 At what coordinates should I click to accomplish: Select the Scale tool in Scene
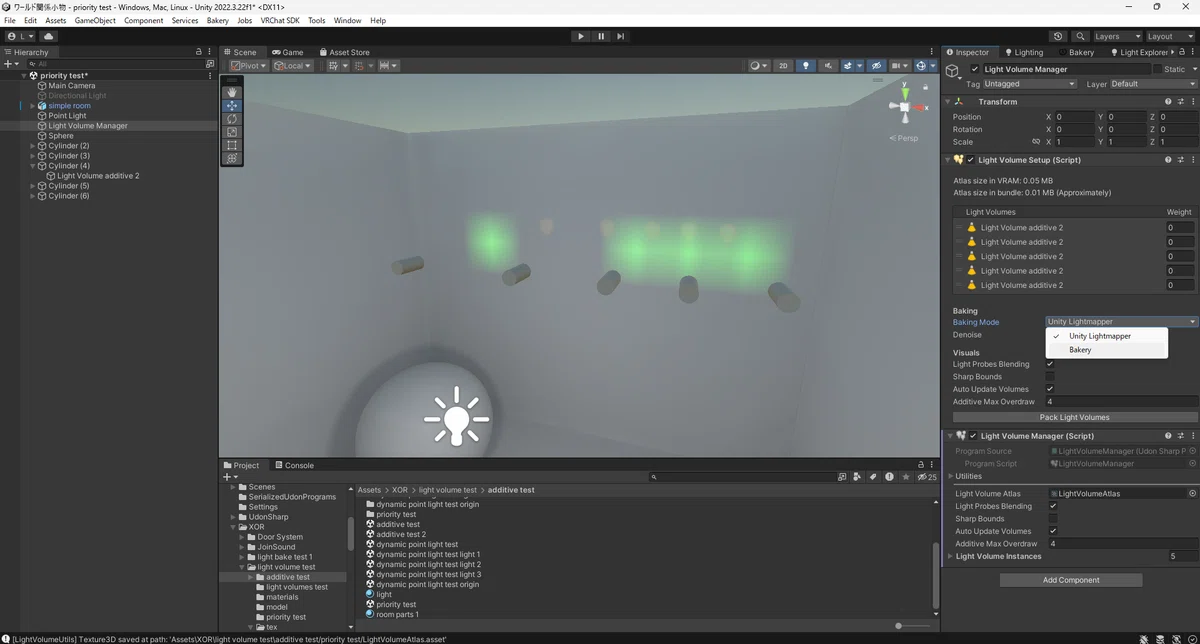[x=232, y=132]
